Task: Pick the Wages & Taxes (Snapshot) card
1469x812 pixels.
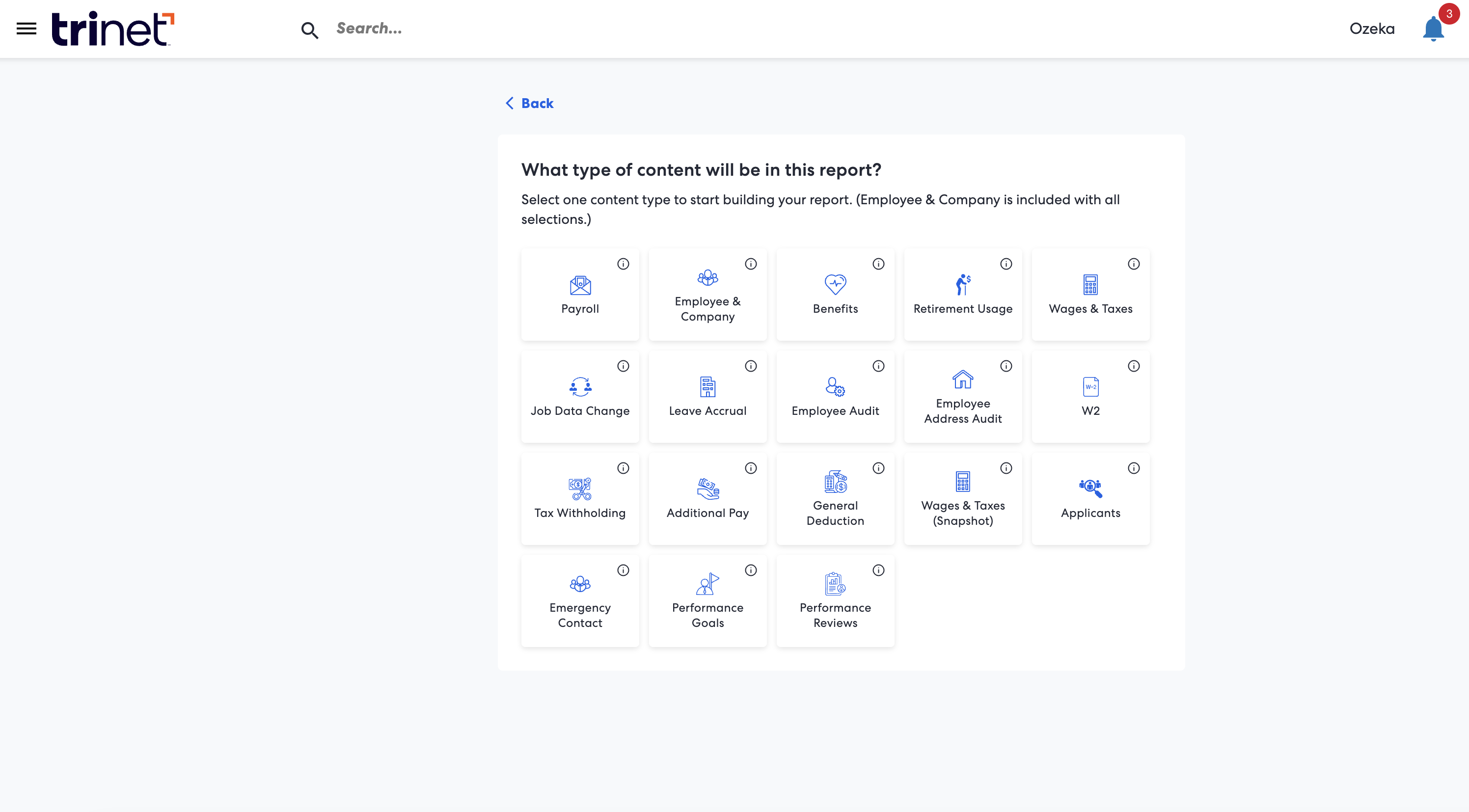Action: click(x=963, y=499)
